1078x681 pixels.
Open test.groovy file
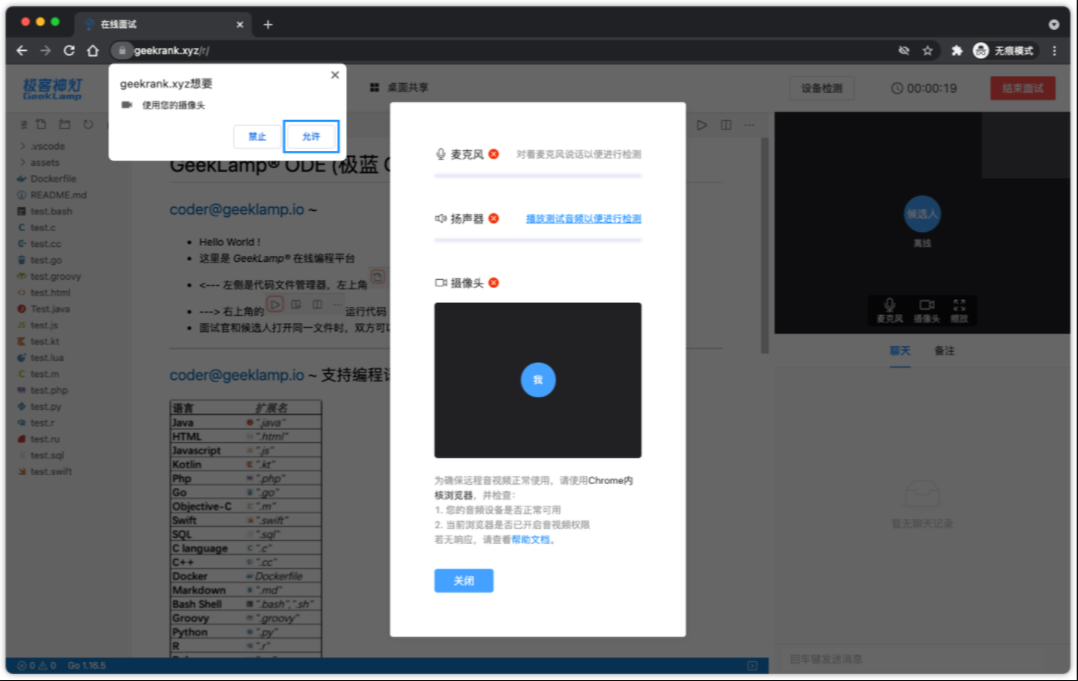55,276
